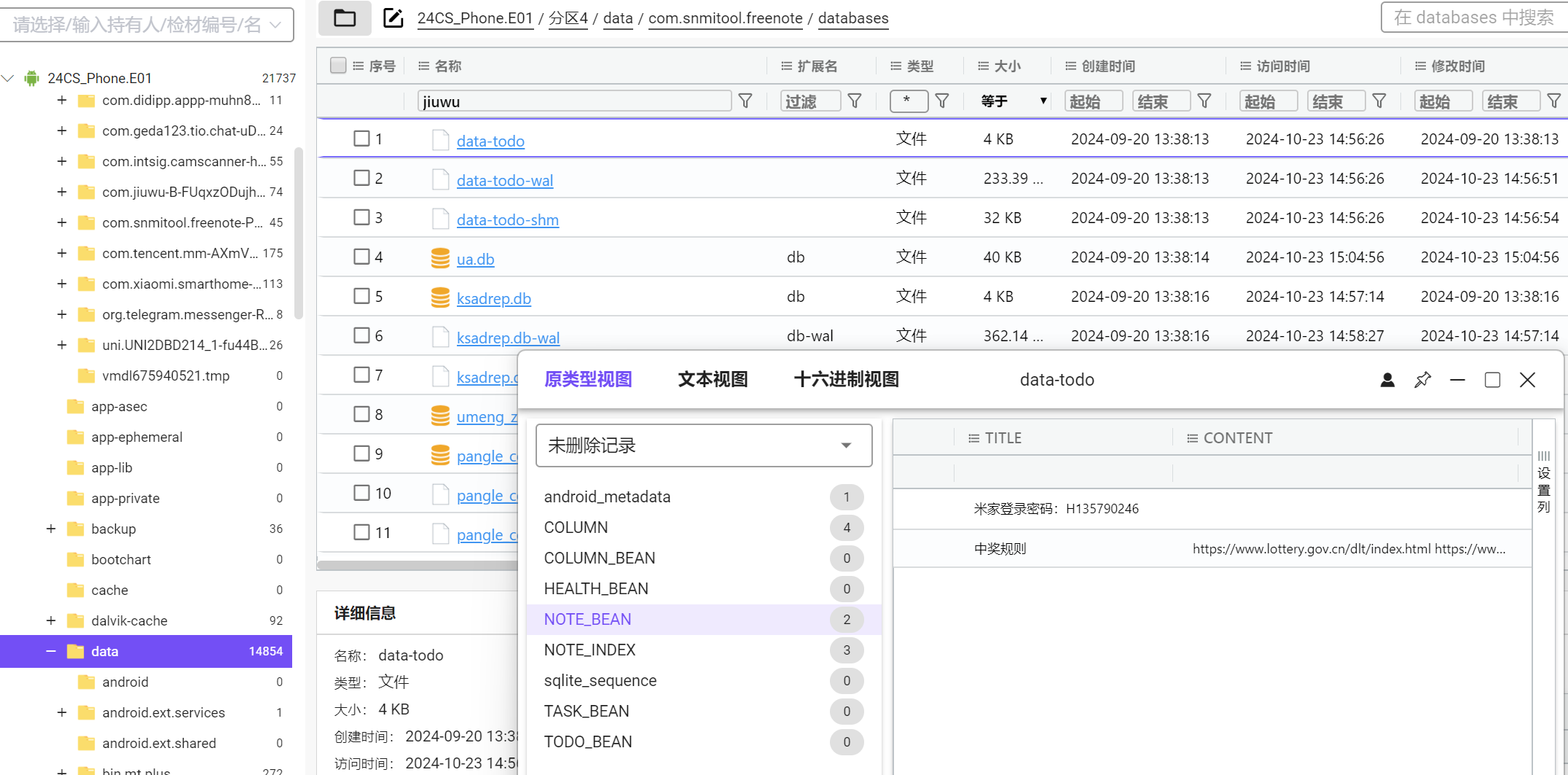
Task: Open the folder browse icon in path bar
Action: coord(345,18)
